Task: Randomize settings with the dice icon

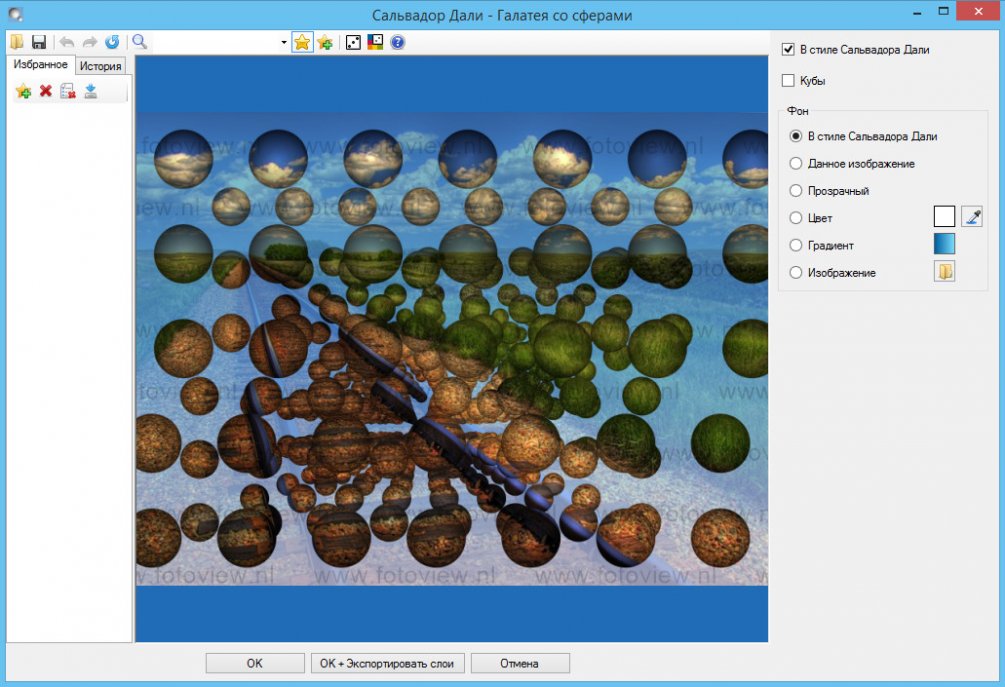Action: [x=353, y=42]
